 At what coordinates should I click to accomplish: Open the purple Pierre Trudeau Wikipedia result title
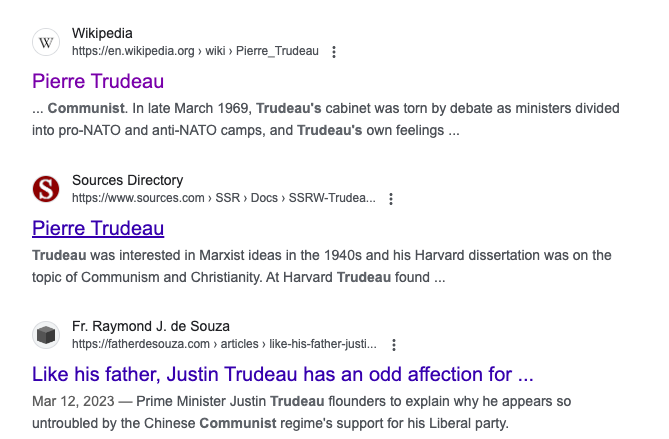98,81
